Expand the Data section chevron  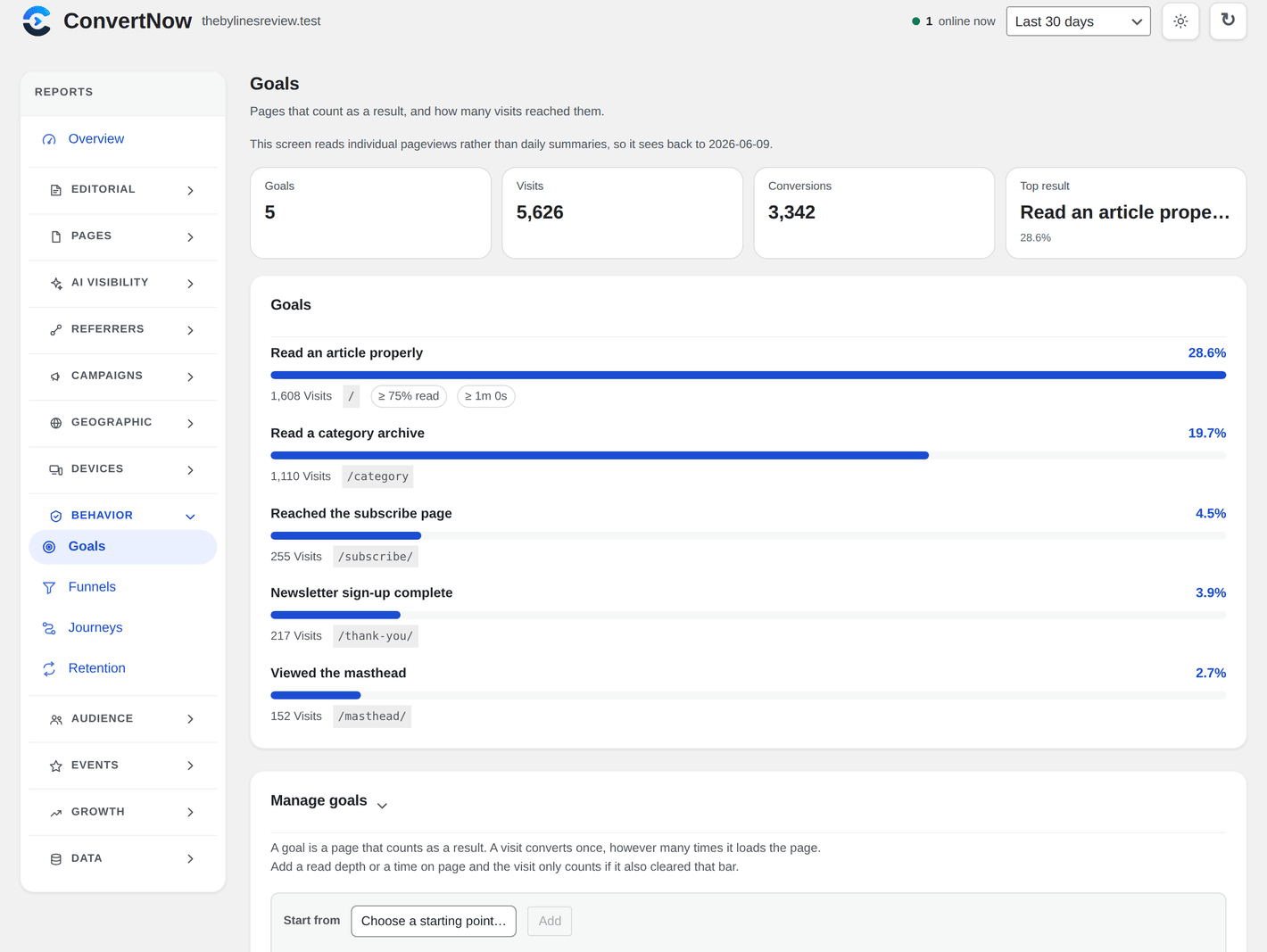190,859
